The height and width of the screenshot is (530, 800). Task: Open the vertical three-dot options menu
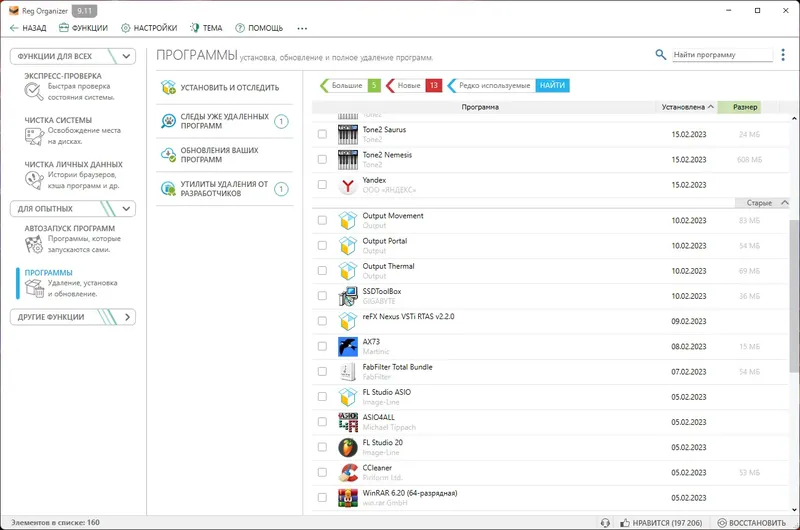coord(783,55)
